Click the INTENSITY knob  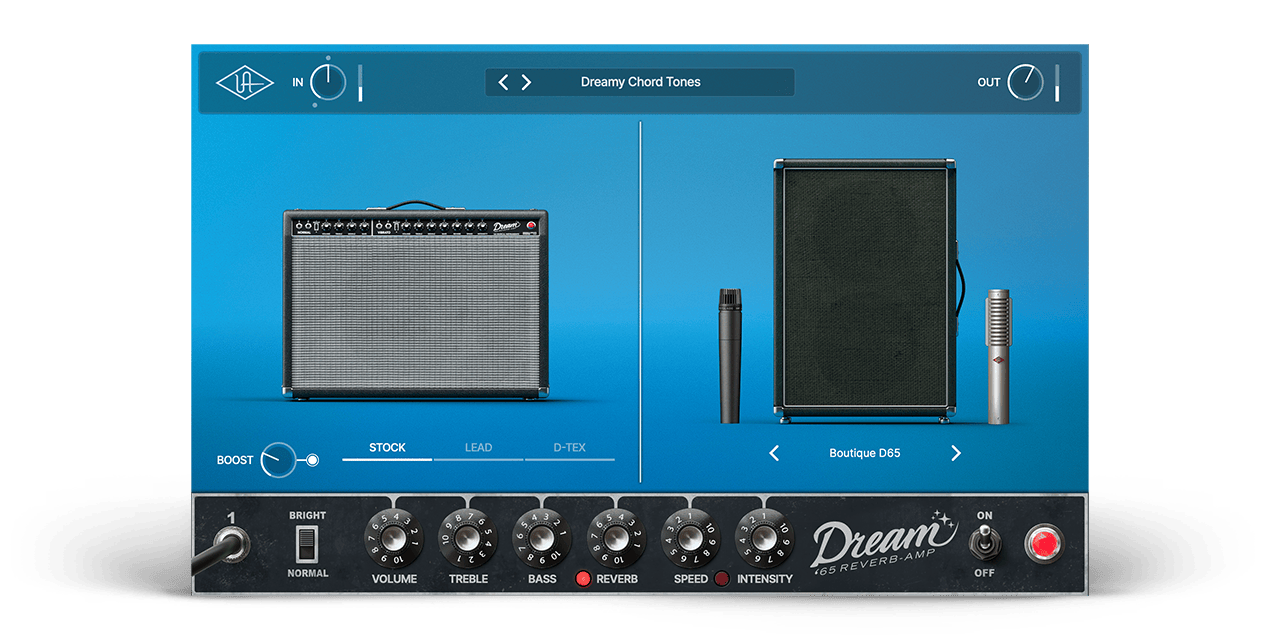(x=765, y=538)
